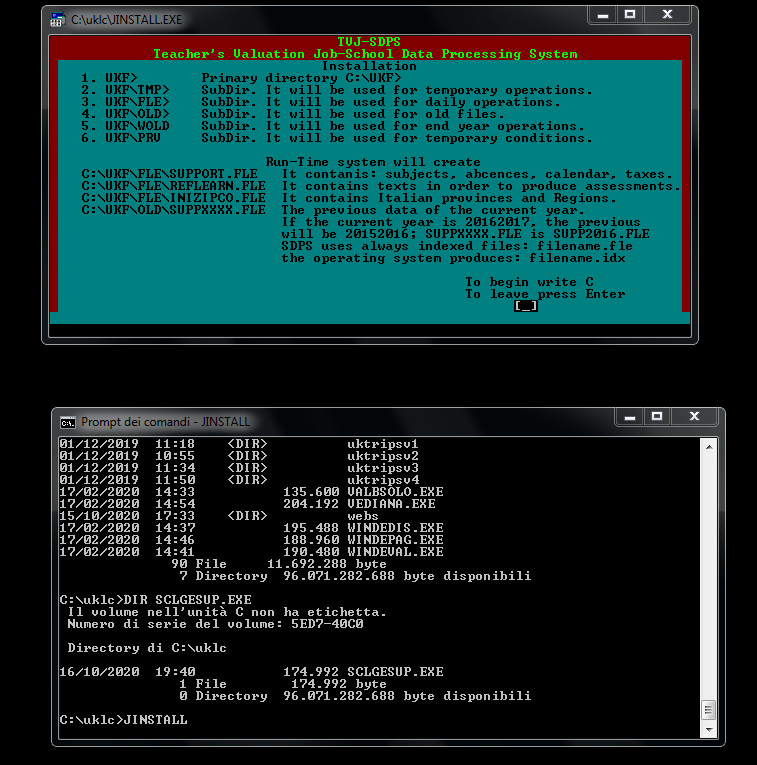757x765 pixels.
Task: Click the scrollbar down arrow in command prompt
Action: point(709,730)
